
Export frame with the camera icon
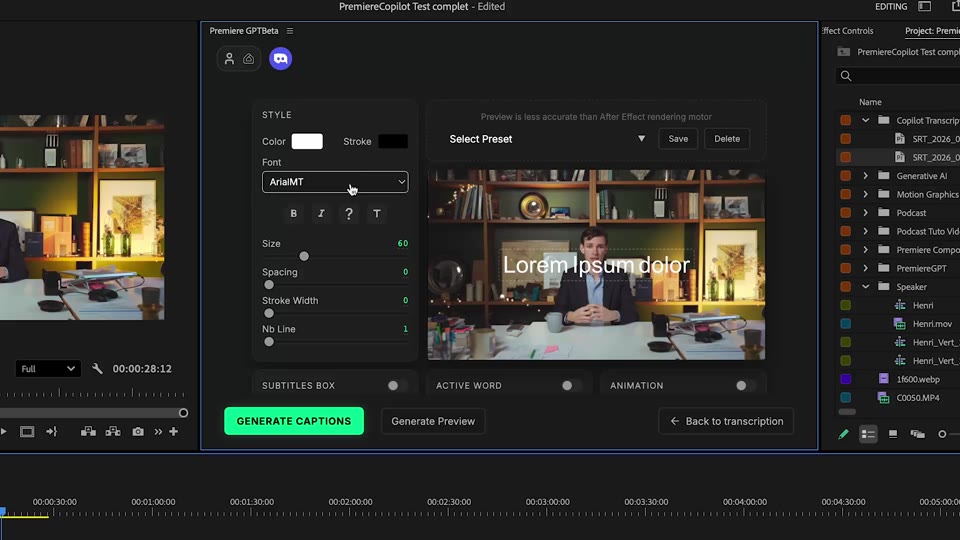[x=138, y=432]
